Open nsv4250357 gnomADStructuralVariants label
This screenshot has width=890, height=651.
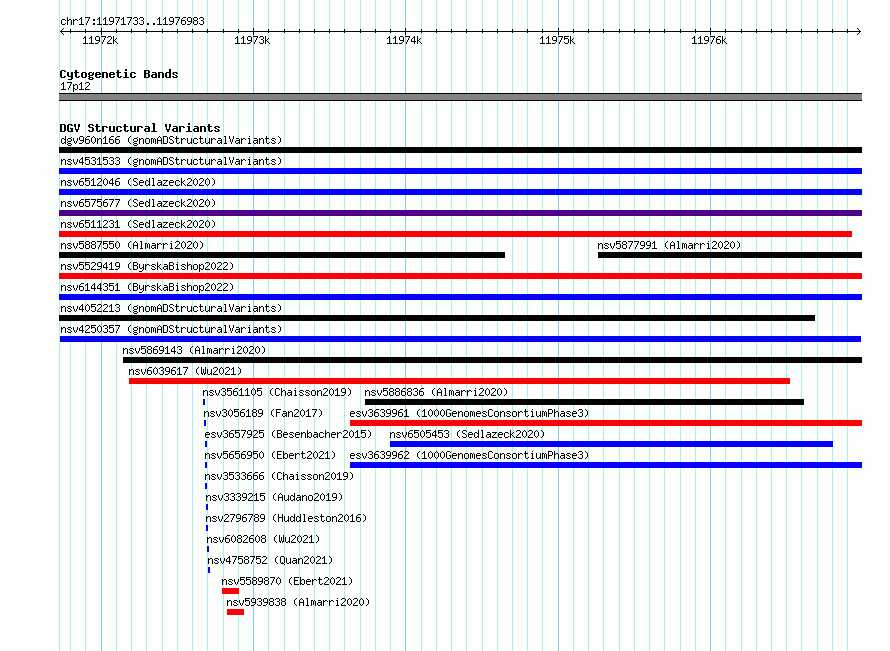[x=171, y=329]
